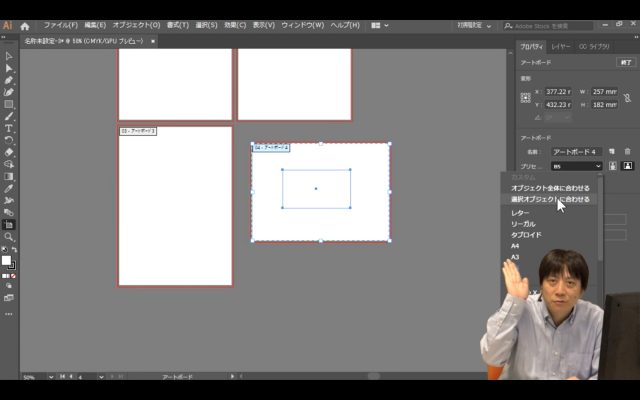The width and height of the screenshot is (640, 400).
Task: Select the Zoom tool
Action: 9,237
